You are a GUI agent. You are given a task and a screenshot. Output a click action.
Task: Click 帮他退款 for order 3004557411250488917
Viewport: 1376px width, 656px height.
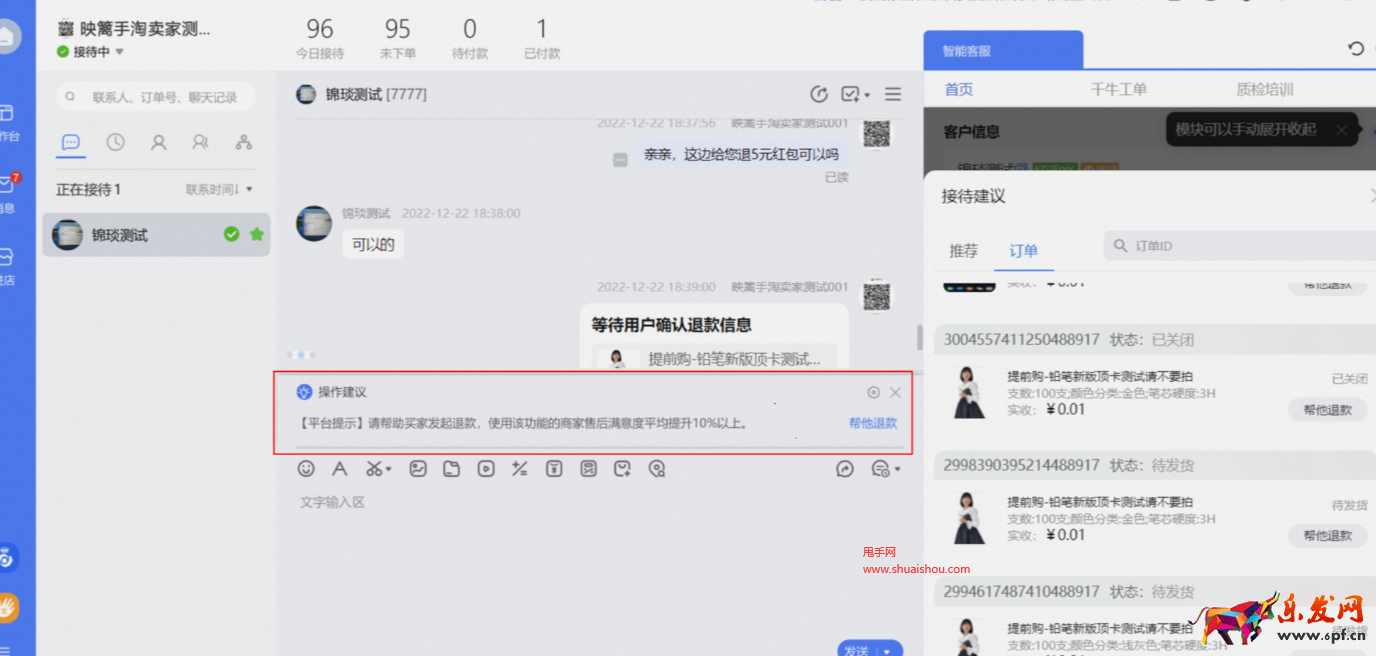point(1327,409)
